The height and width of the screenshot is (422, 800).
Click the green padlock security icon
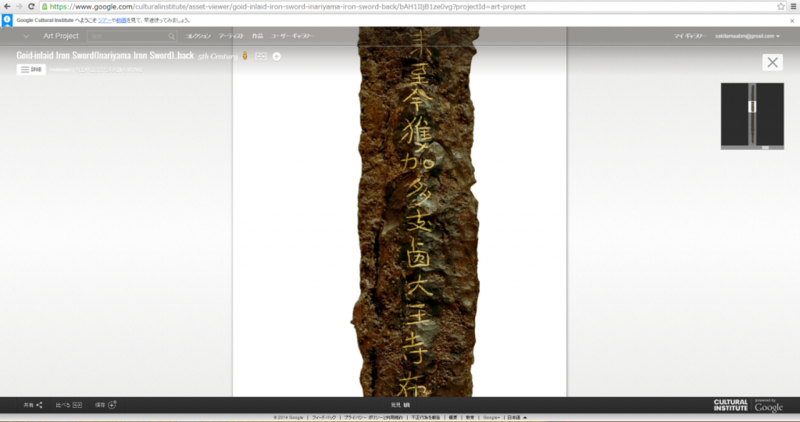coord(45,7)
